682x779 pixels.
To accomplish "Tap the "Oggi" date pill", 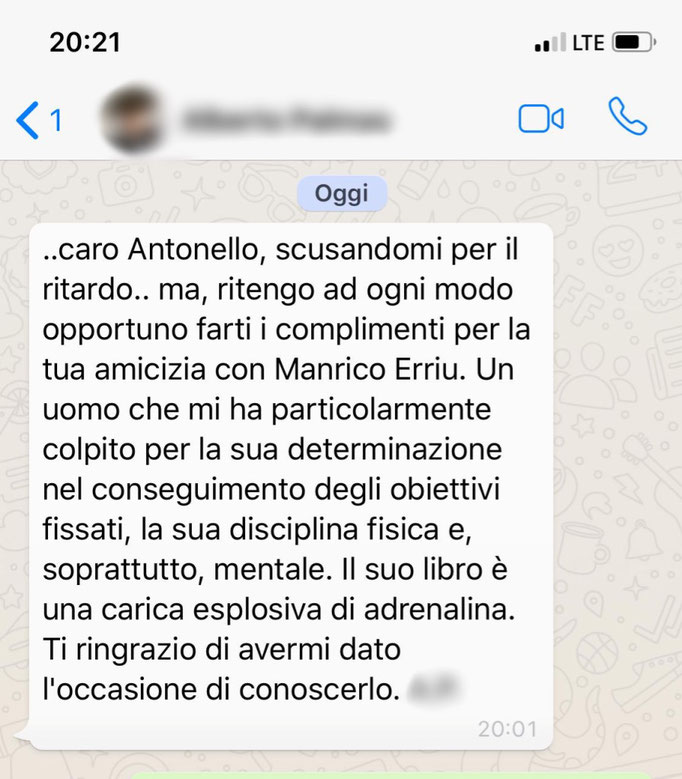I will [x=342, y=193].
